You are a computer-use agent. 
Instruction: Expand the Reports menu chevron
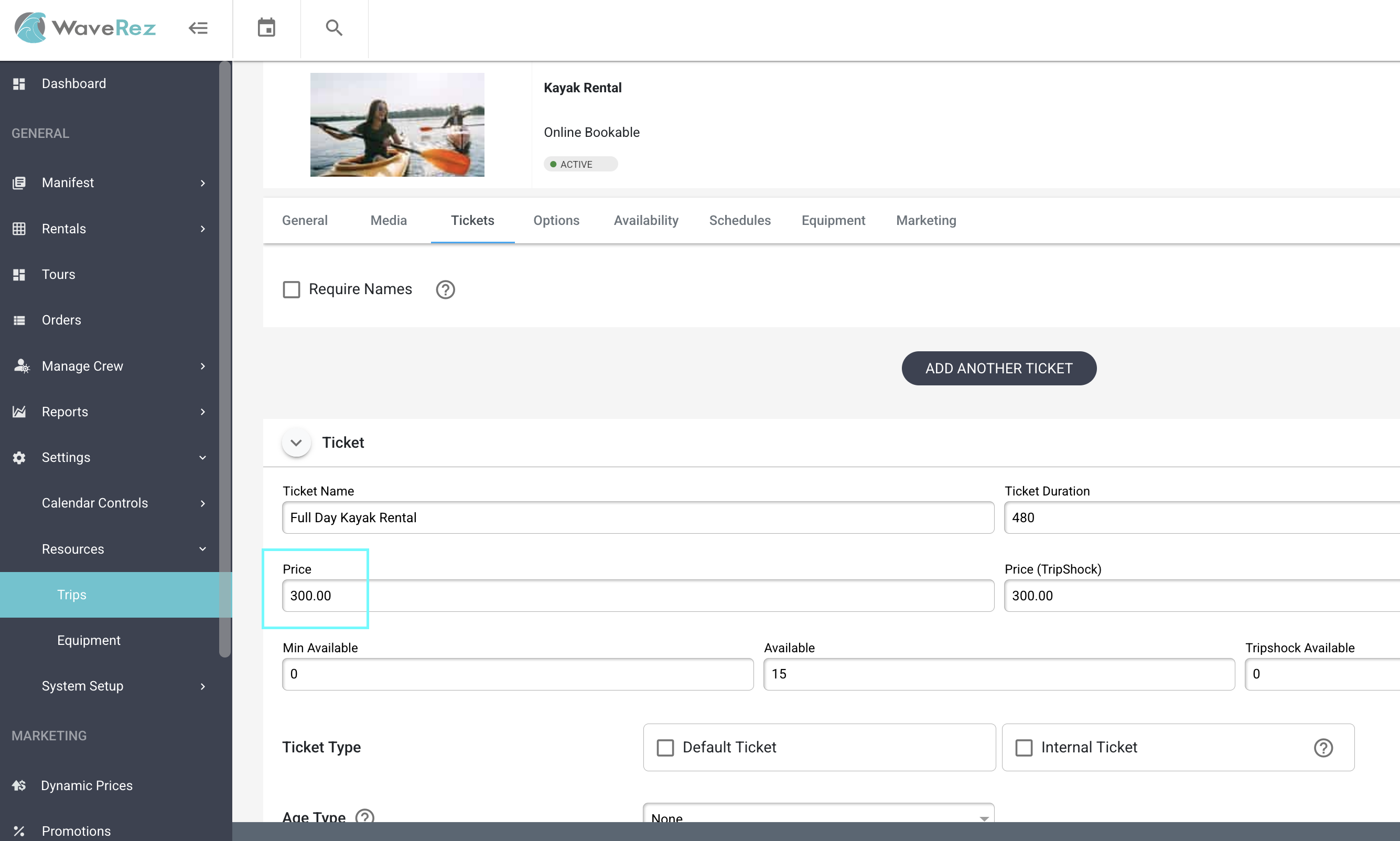pyautogui.click(x=203, y=412)
